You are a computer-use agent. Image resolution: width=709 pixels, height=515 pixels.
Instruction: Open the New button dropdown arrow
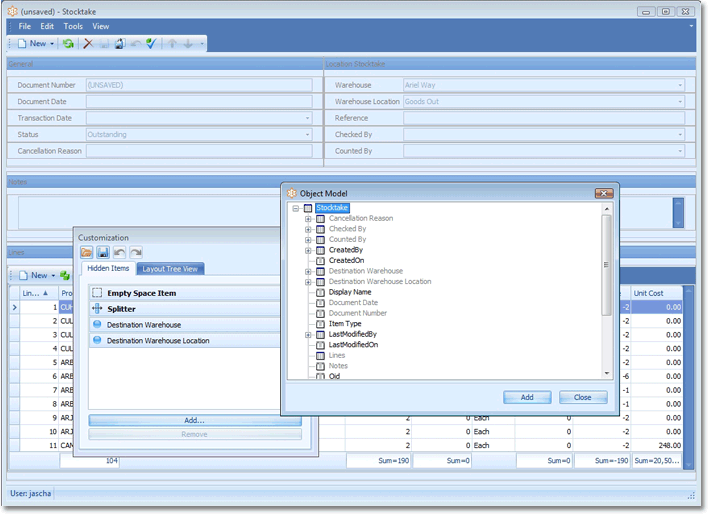point(52,44)
